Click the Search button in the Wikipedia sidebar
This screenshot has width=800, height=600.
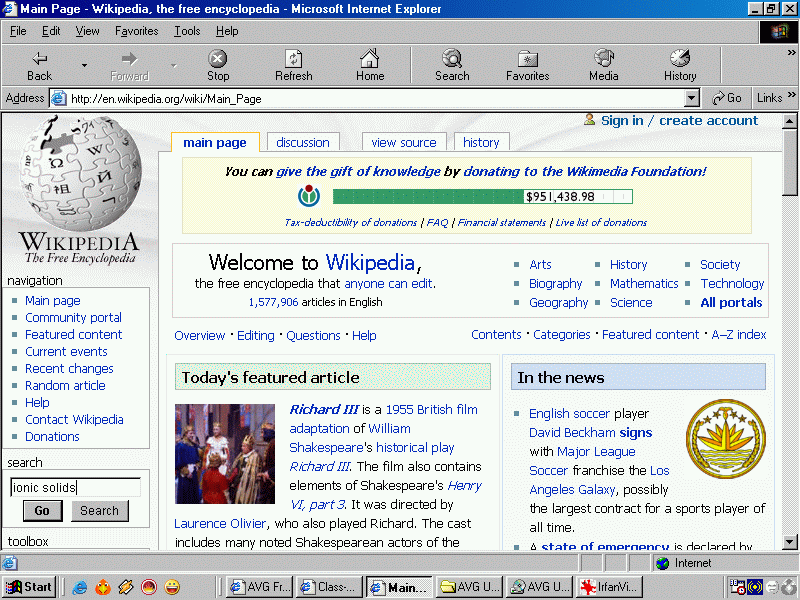[x=99, y=511]
